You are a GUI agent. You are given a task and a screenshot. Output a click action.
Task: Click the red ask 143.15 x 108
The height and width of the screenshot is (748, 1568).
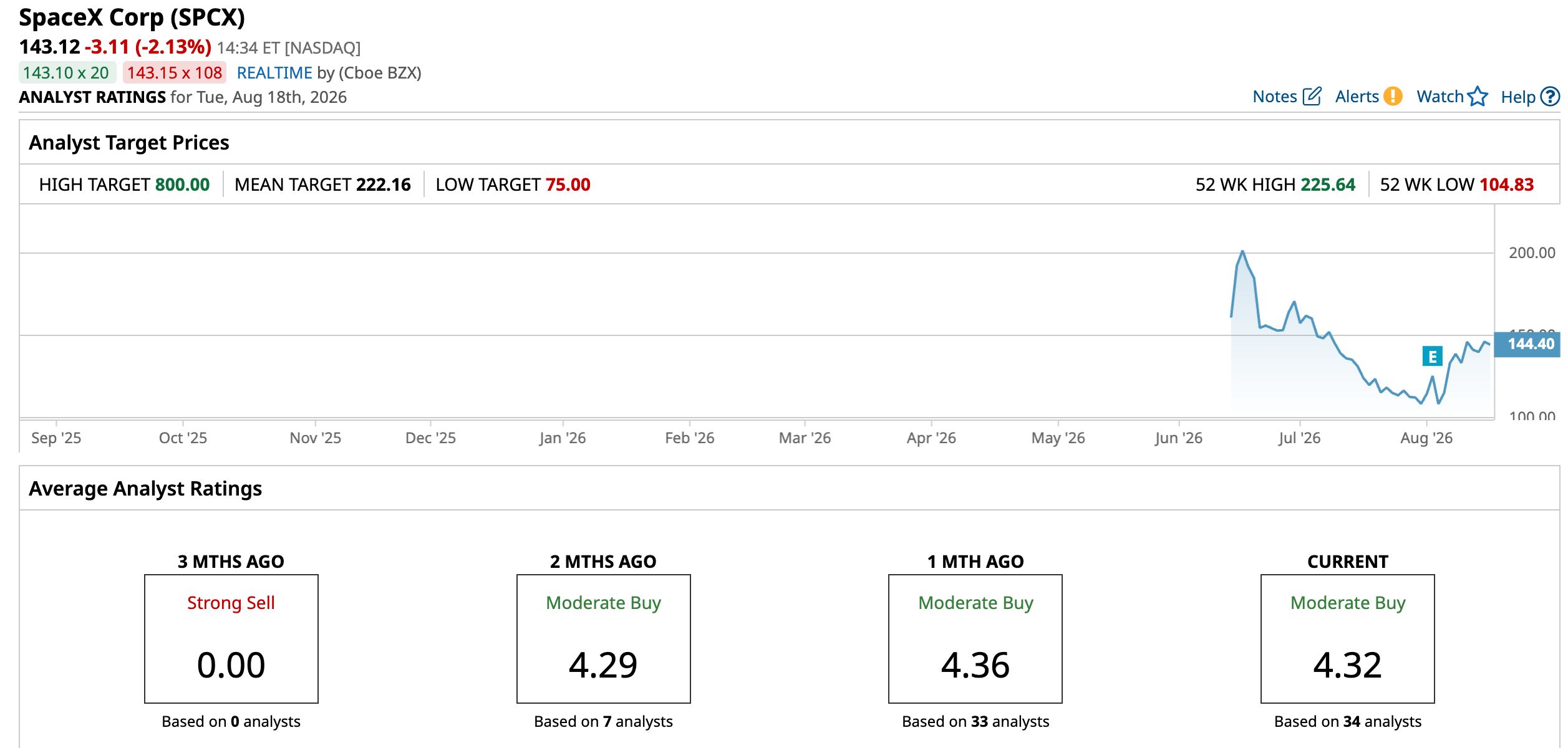click(x=175, y=73)
